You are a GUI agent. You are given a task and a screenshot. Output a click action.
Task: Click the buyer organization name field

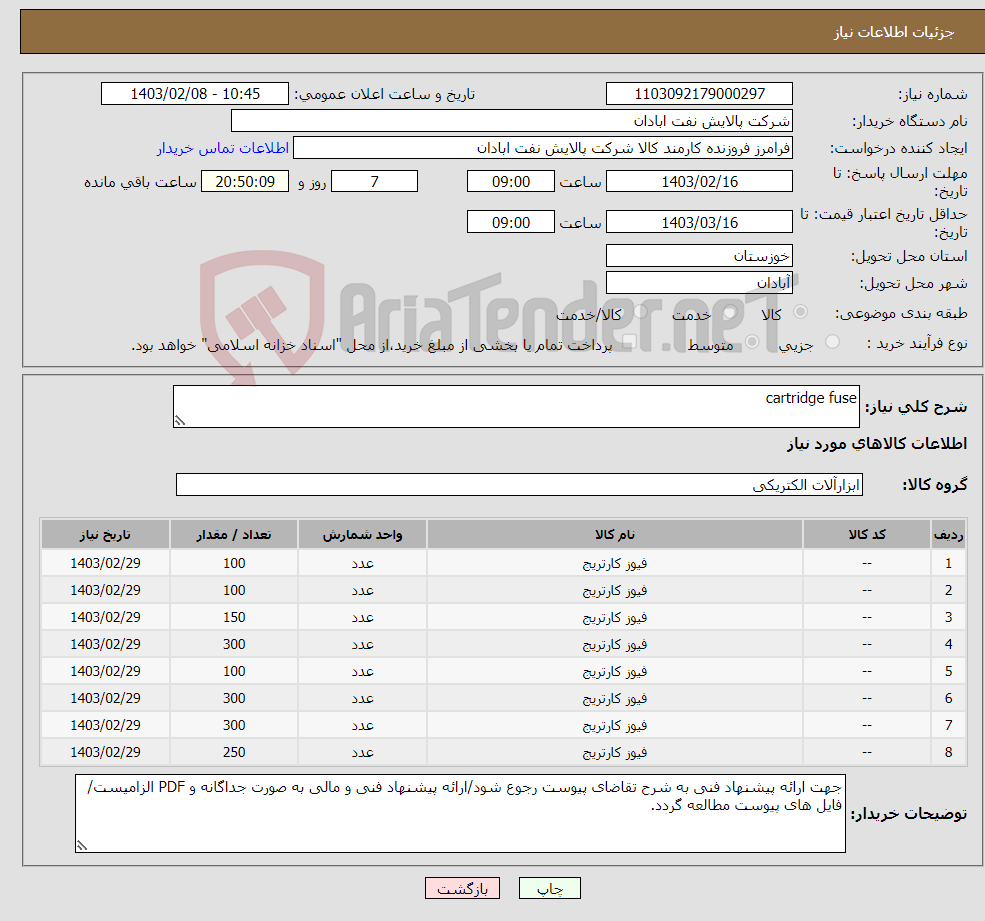click(x=512, y=121)
